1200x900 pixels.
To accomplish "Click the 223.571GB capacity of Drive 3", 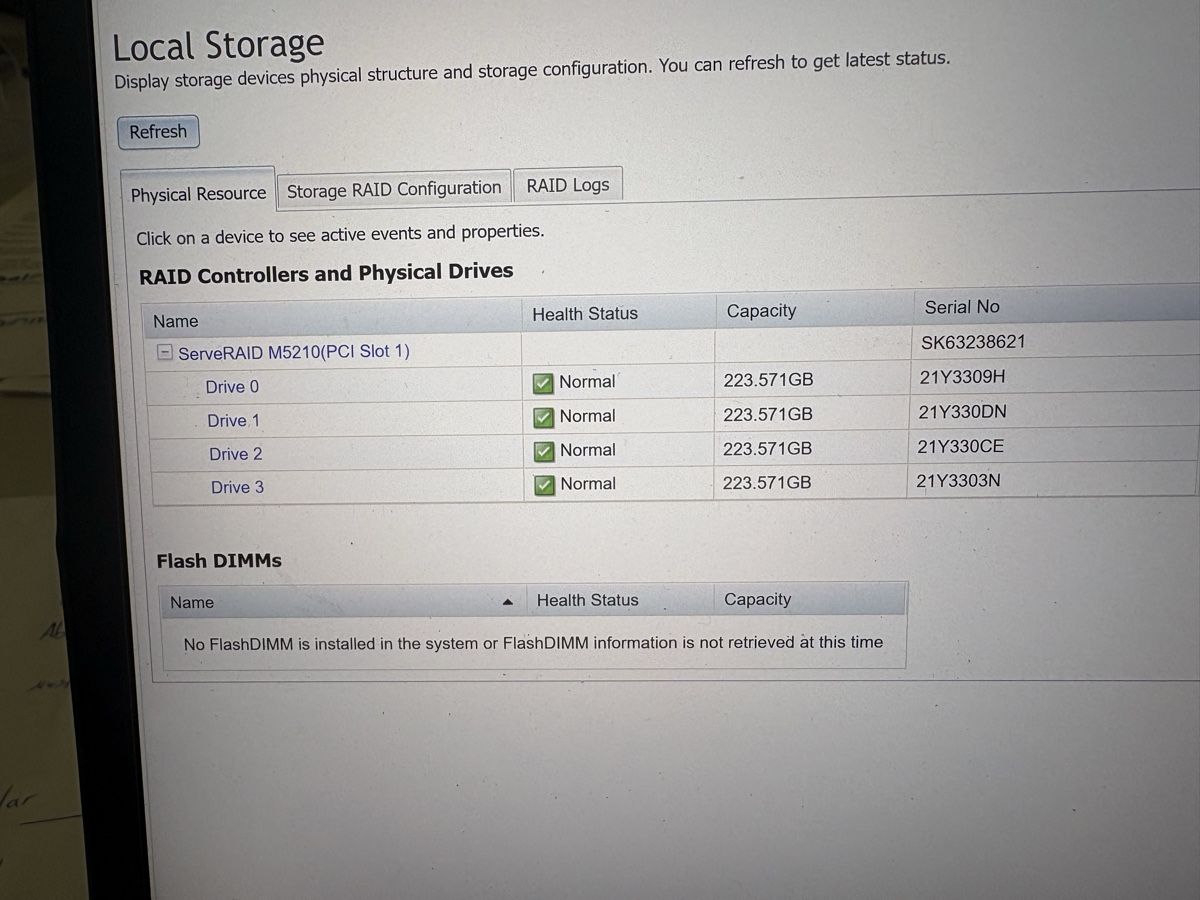I will point(767,482).
